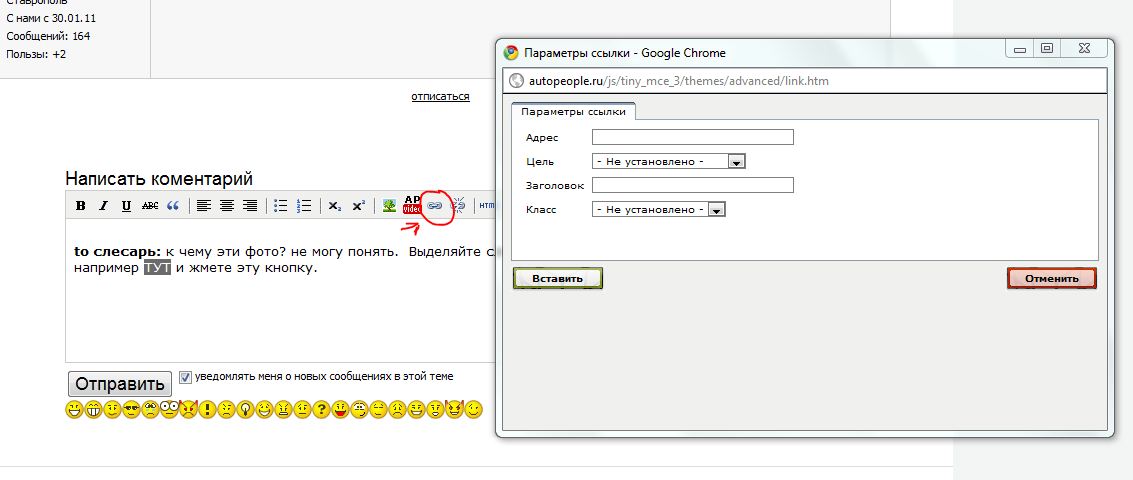Insert the exclamation mark smiley

pos(207,411)
